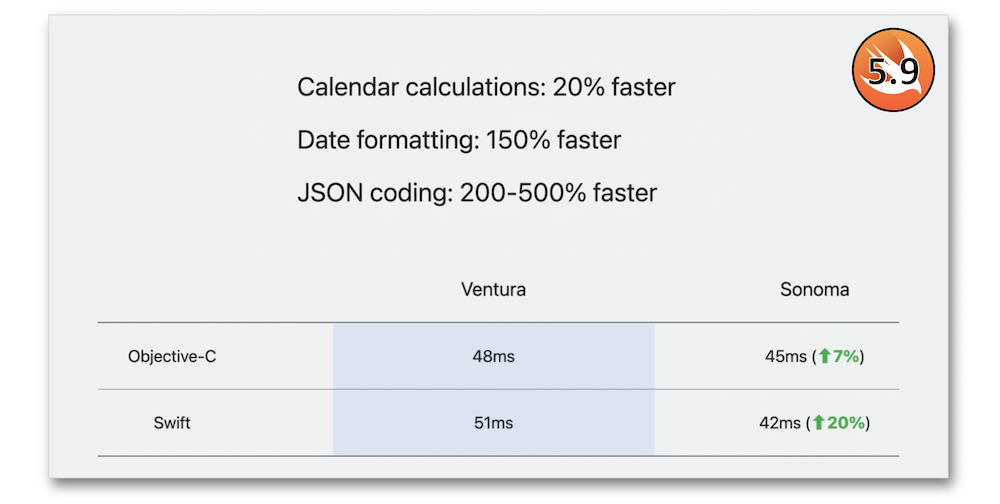Click the Date formatting 150% faster line
The height and width of the screenshot is (504, 1000).
(x=459, y=140)
